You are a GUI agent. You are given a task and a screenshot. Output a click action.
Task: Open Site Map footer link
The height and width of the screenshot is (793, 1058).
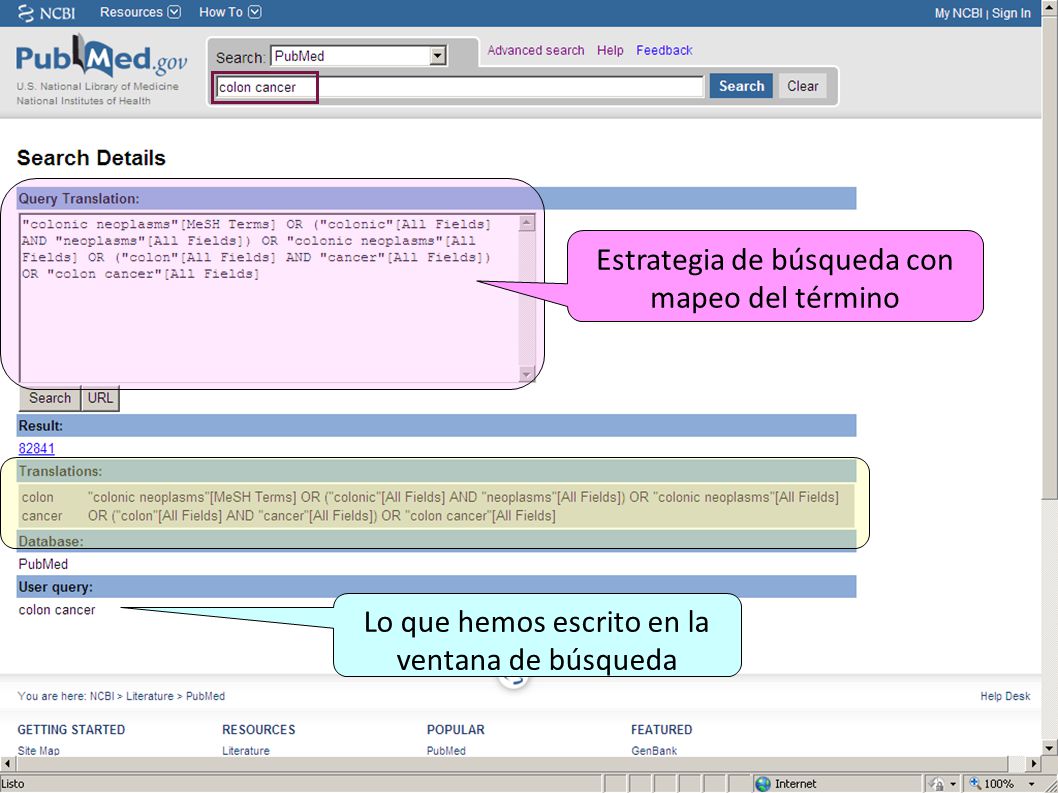pyautogui.click(x=38, y=750)
